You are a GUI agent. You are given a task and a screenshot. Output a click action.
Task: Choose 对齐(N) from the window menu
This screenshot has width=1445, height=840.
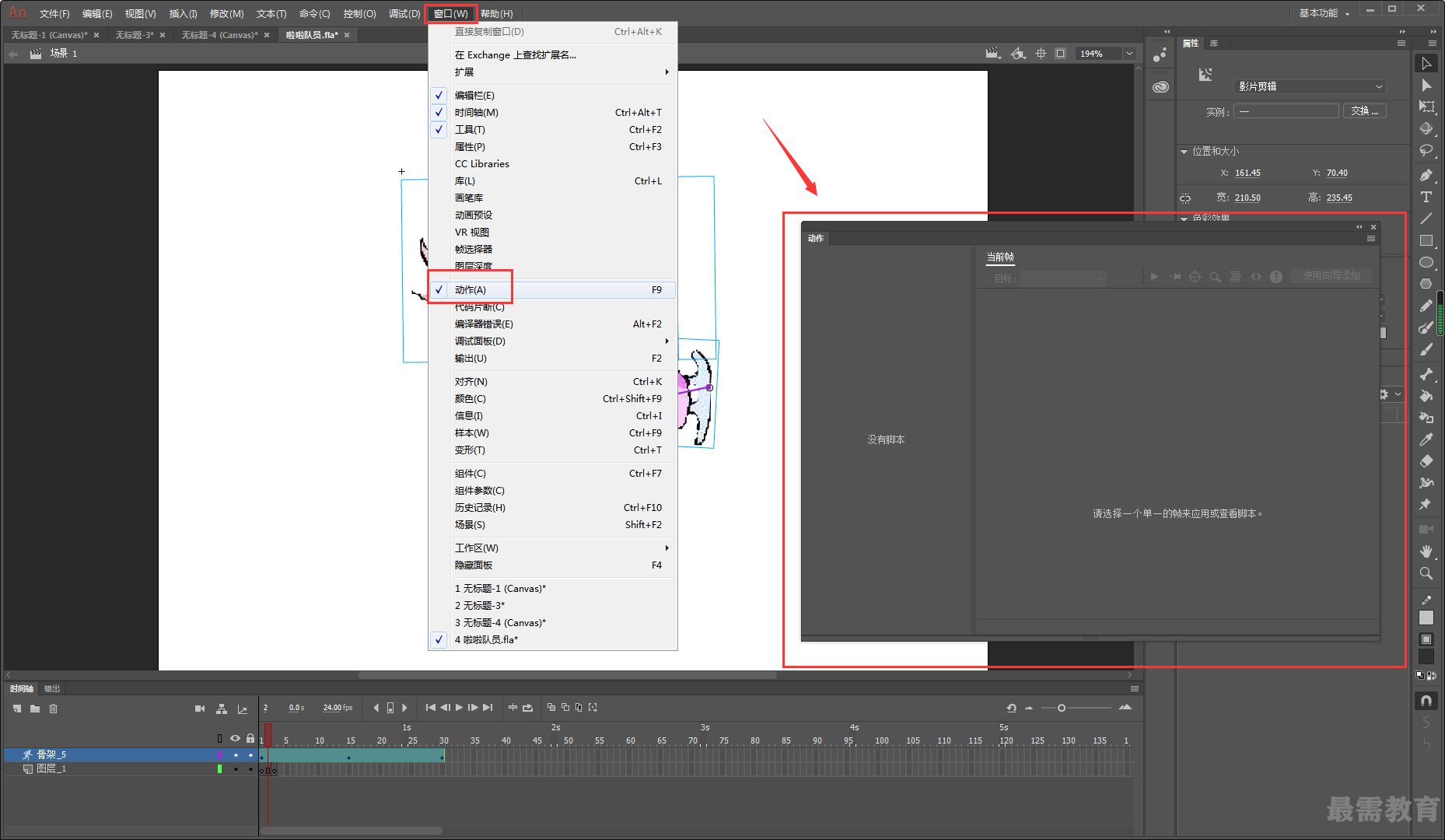pyautogui.click(x=553, y=382)
